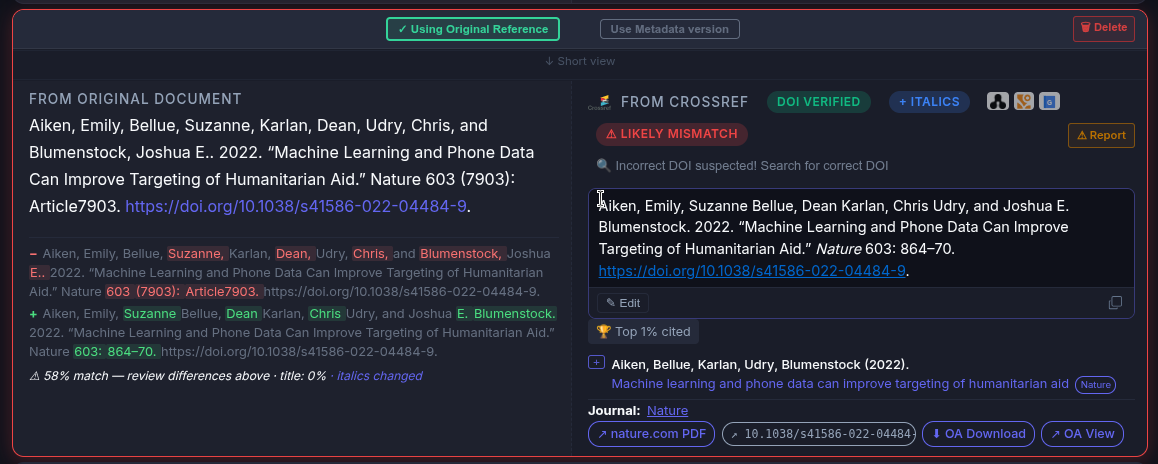
Task: Click the removed text "Suzanne," in diff
Action: pos(197,254)
